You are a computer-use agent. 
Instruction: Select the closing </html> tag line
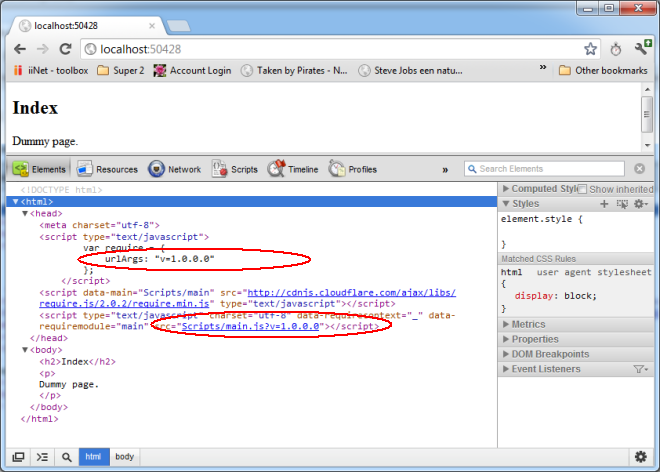tap(40, 419)
